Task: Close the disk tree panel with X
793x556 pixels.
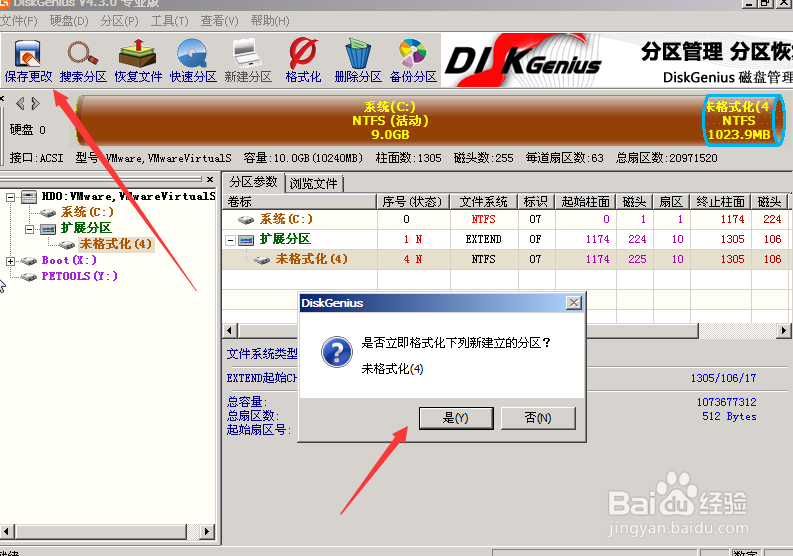Action: pos(210,179)
